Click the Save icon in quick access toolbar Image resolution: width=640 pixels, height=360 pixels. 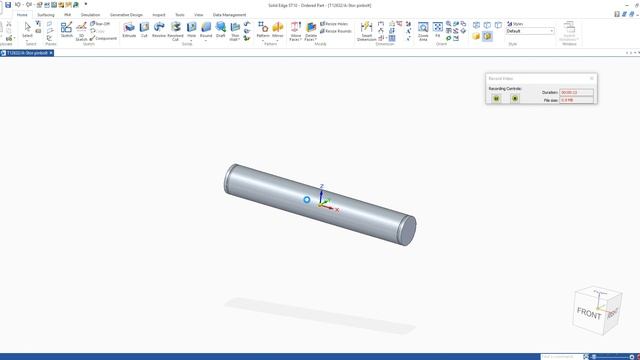pos(8,5)
